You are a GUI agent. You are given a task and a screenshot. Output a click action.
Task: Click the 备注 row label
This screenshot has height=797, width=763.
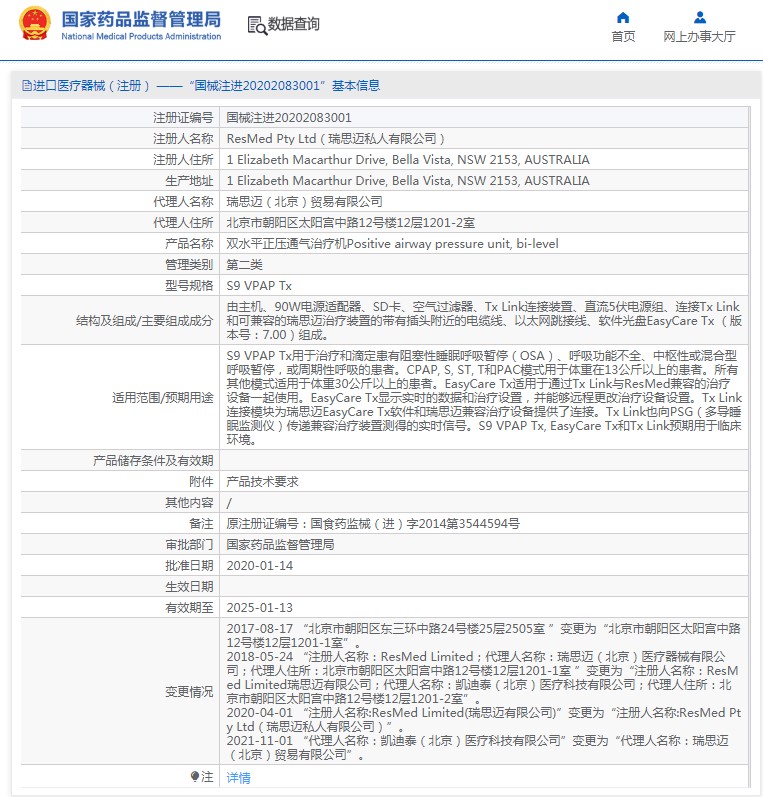coord(201,524)
